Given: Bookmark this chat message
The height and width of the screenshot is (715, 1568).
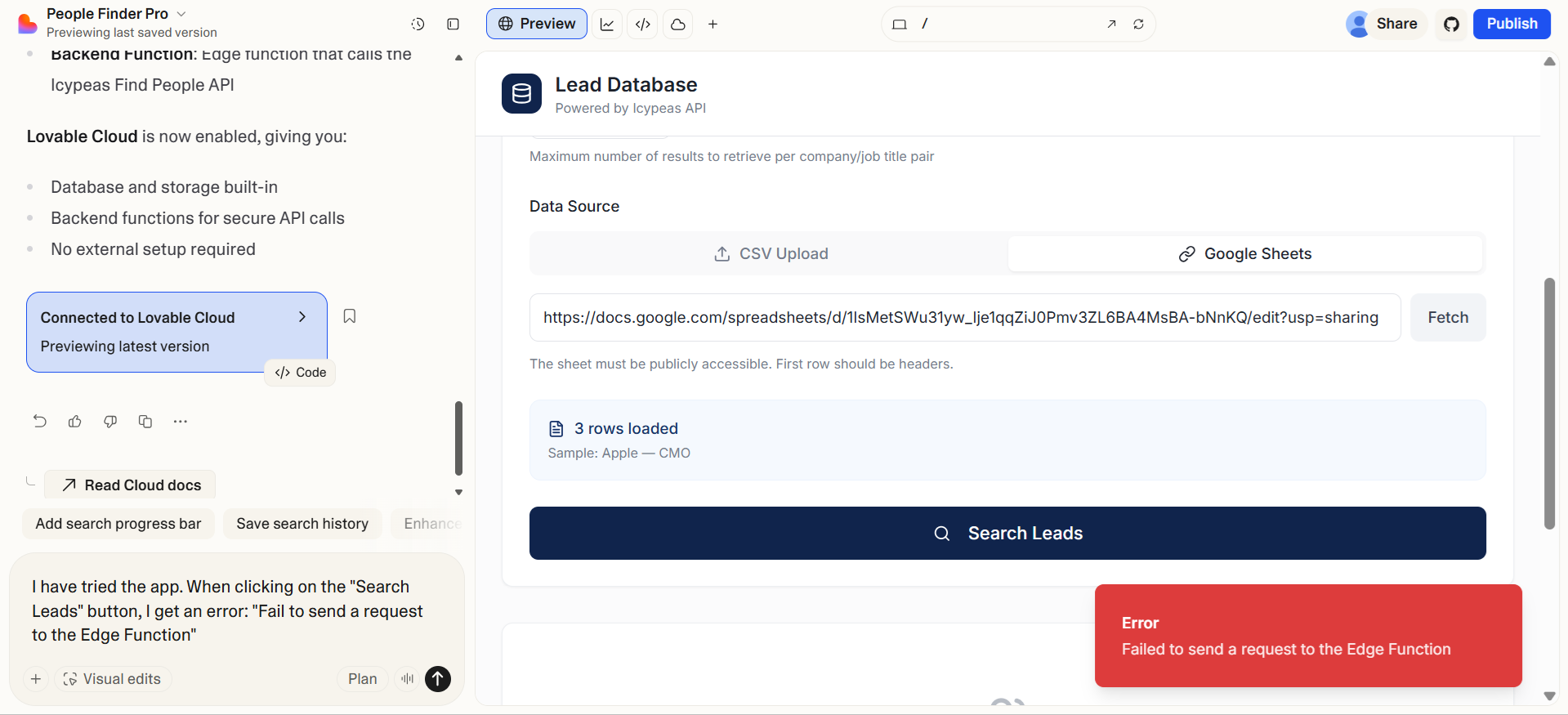Looking at the screenshot, I should tap(350, 316).
